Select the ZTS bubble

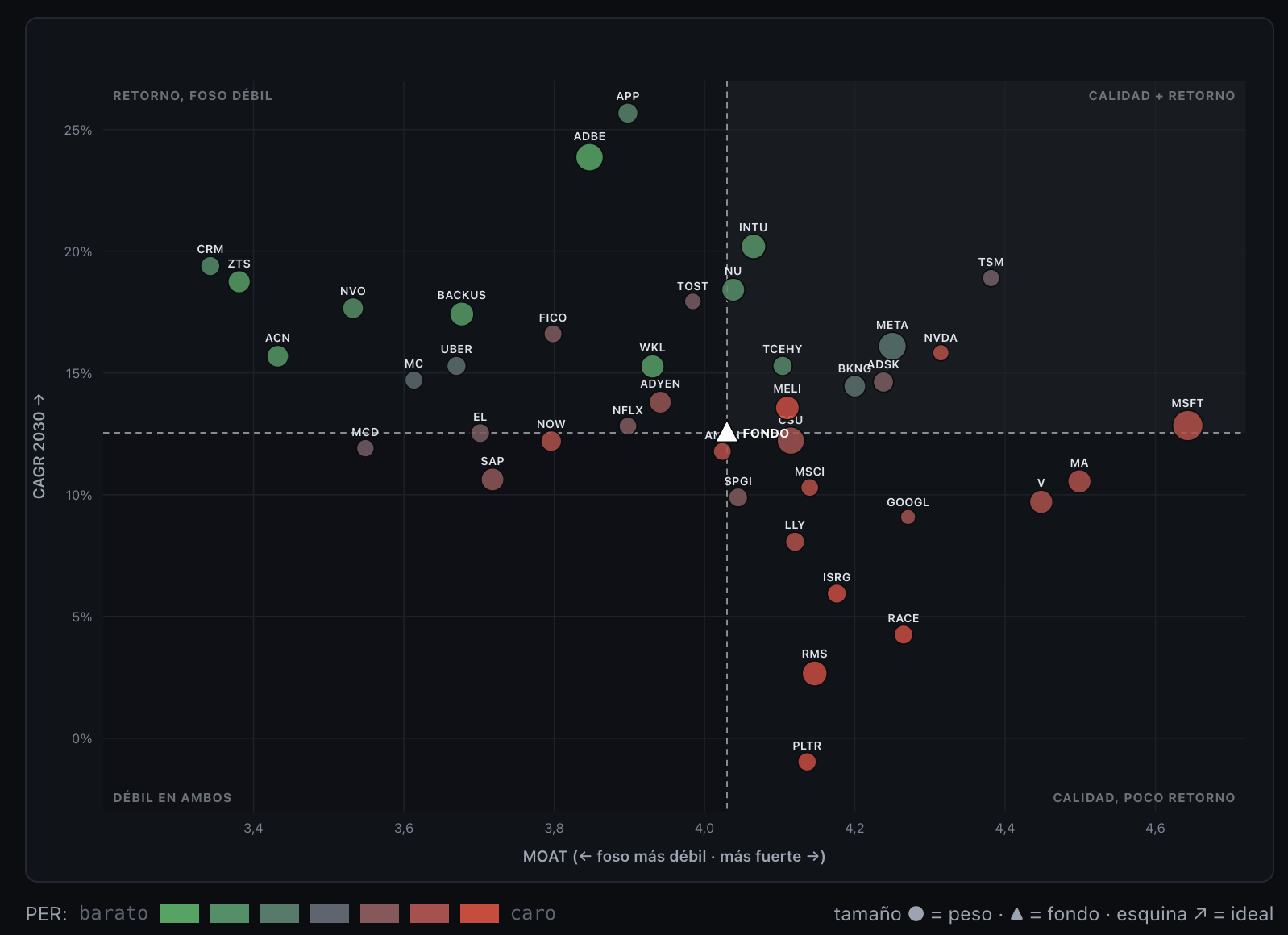pos(239,281)
